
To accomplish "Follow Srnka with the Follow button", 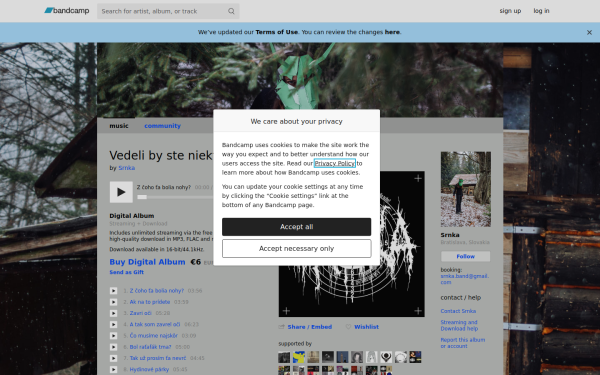I will click(465, 256).
